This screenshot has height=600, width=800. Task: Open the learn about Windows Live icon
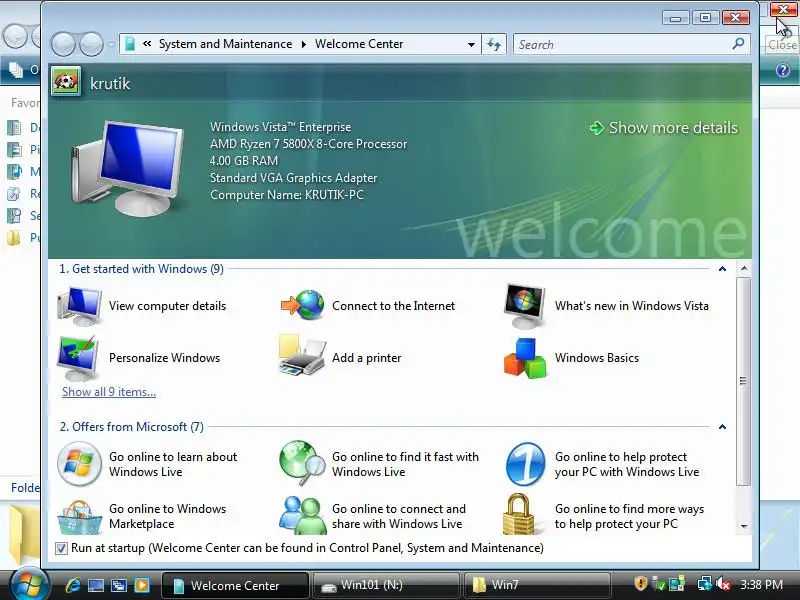[x=79, y=463]
